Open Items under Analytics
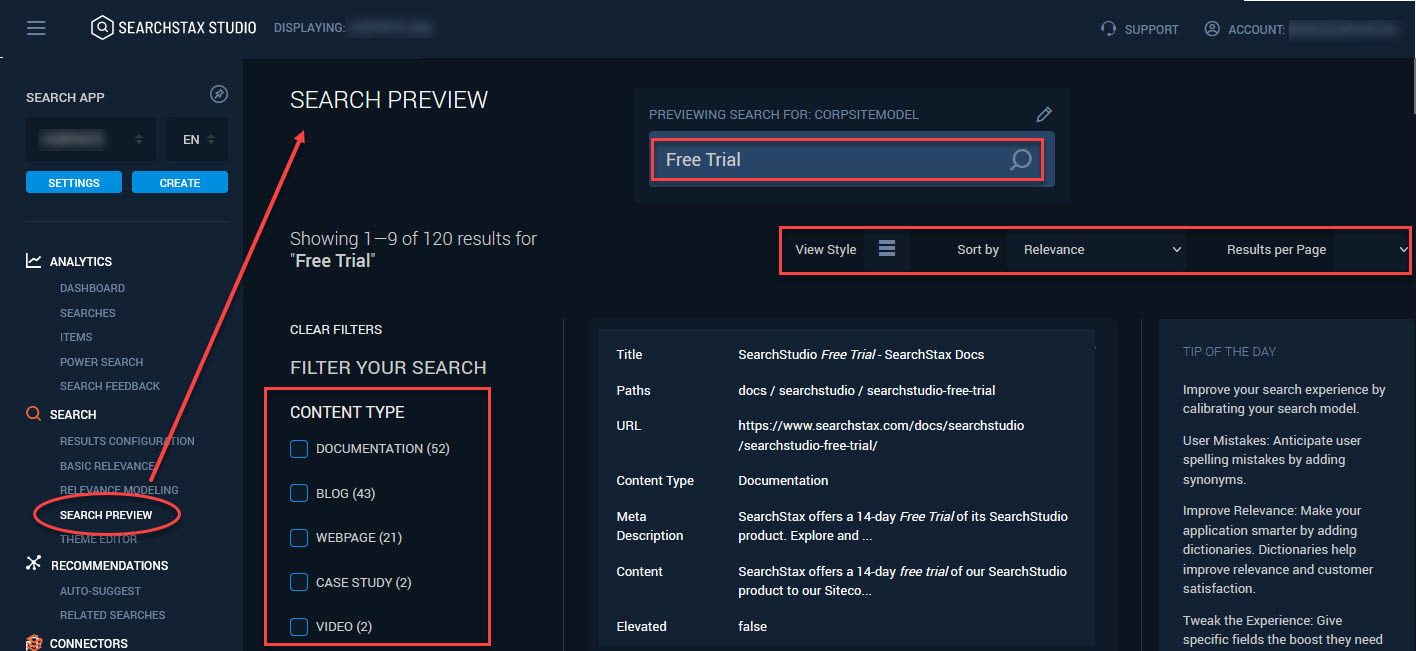This screenshot has width=1416, height=651. pos(76,337)
